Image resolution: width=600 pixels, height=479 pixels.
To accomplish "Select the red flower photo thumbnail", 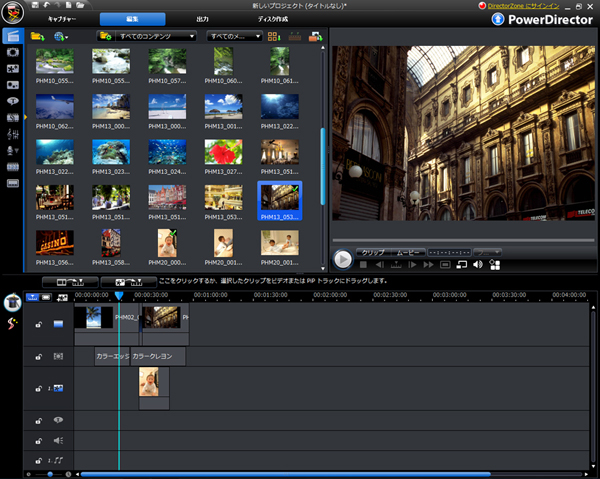I will coord(223,151).
